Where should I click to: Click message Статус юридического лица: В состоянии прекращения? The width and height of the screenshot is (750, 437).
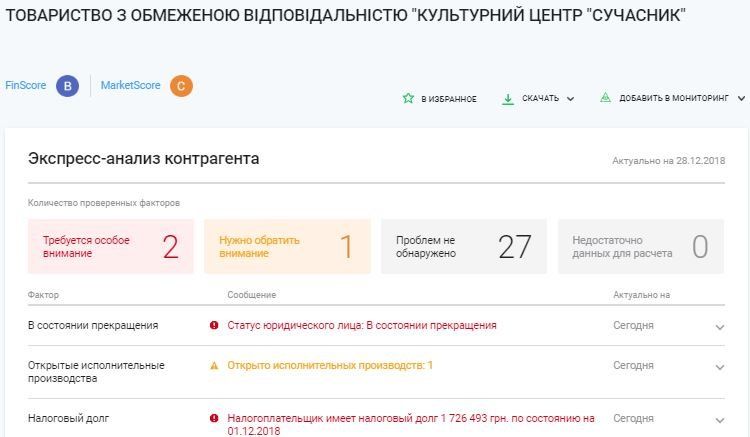362,326
